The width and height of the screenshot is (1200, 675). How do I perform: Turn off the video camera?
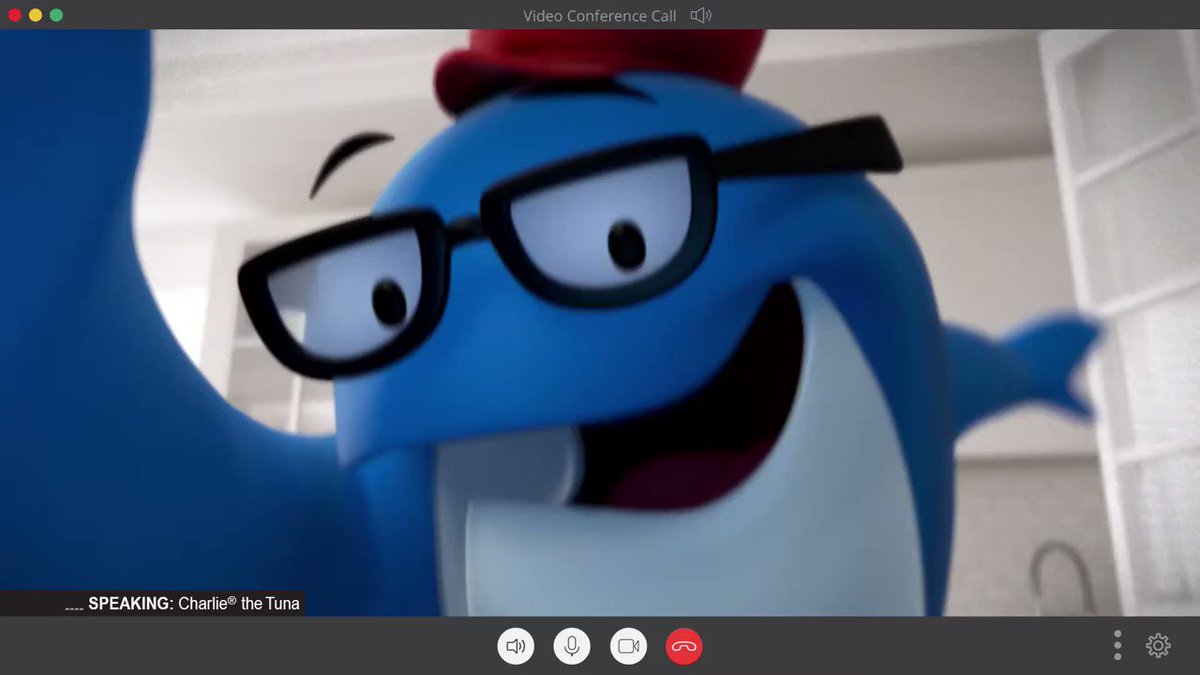(628, 646)
